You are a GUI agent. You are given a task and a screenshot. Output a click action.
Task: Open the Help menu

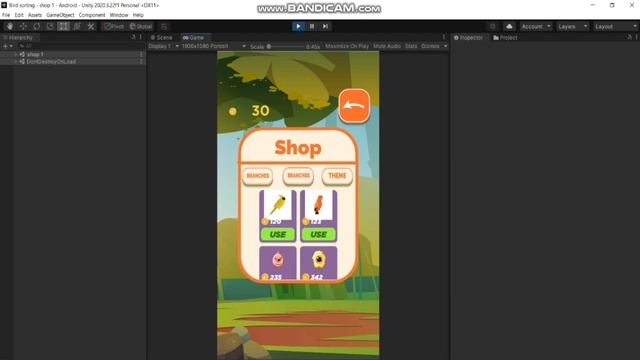pyautogui.click(x=138, y=15)
